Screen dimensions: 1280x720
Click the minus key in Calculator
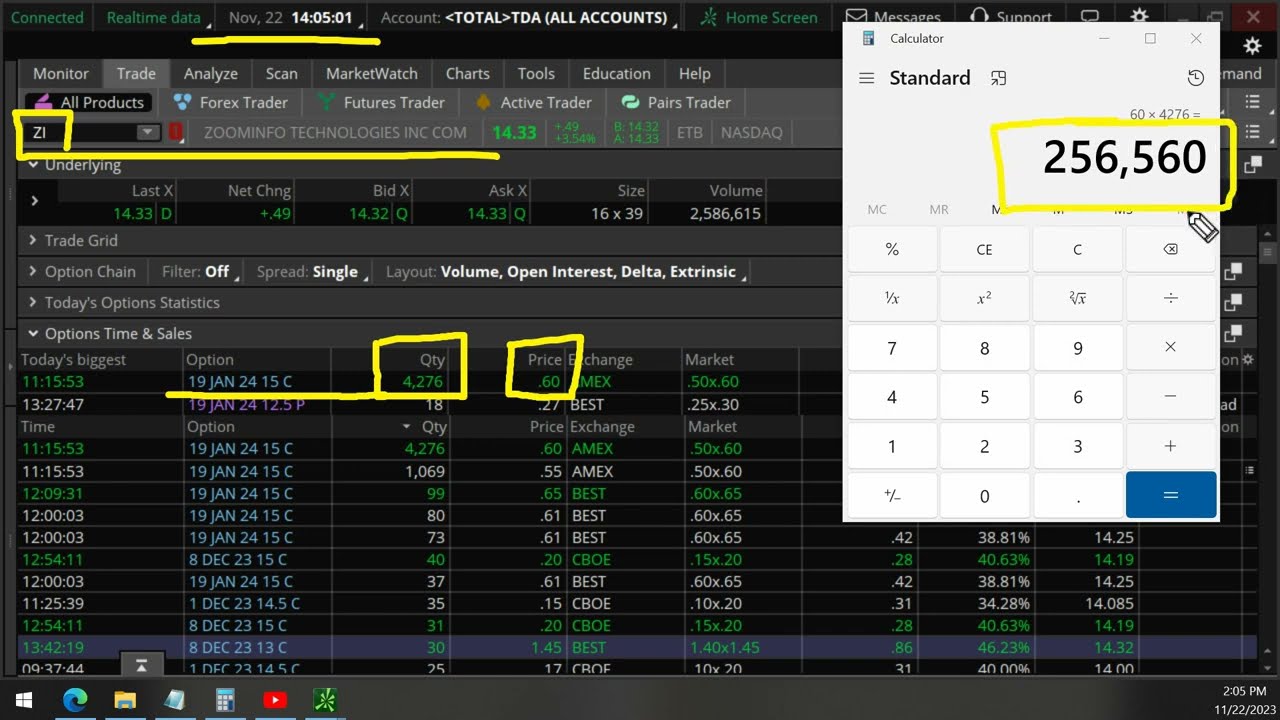coord(1170,397)
